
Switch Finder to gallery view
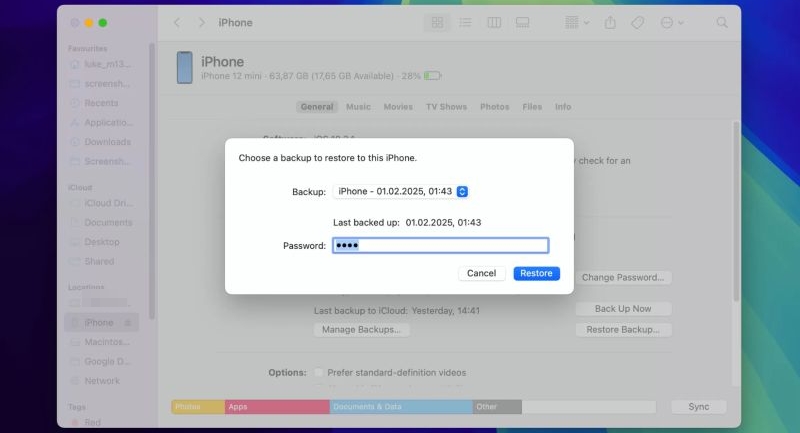tap(522, 22)
